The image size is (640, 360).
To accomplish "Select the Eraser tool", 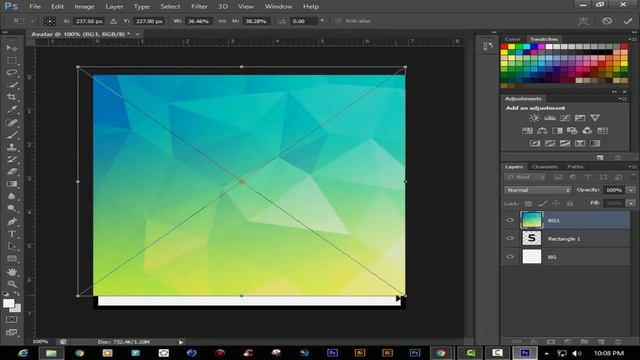I will tap(12, 171).
